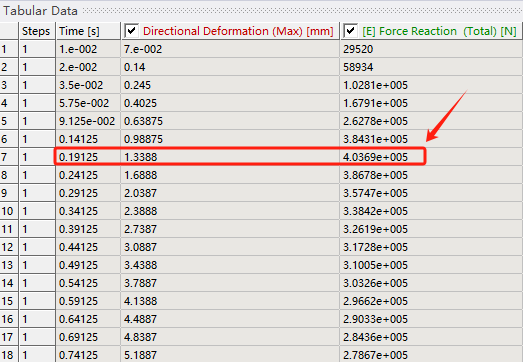This screenshot has width=523, height=362.
Task: Select force cell 1.0281e+005
Action: click(x=432, y=85)
